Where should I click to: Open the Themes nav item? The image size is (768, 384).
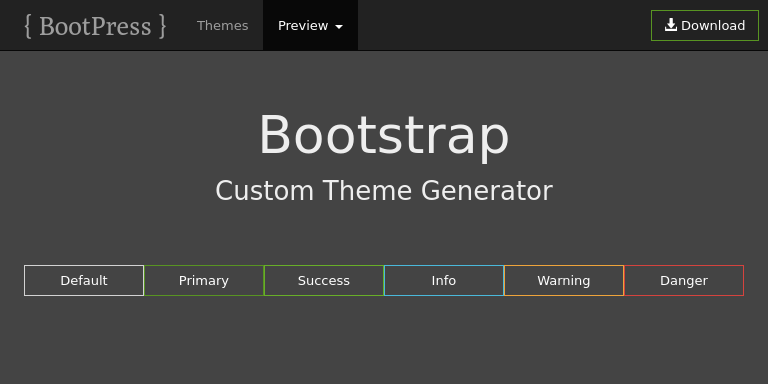222,25
